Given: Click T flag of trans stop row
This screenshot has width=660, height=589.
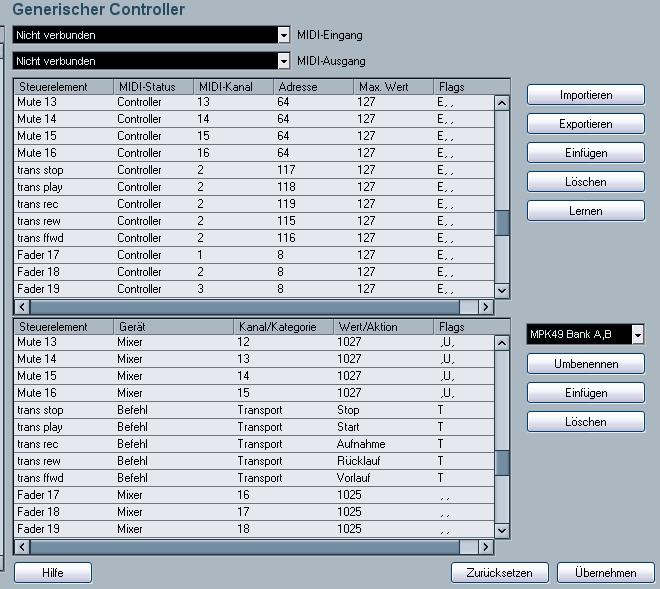Looking at the screenshot, I should [440, 410].
